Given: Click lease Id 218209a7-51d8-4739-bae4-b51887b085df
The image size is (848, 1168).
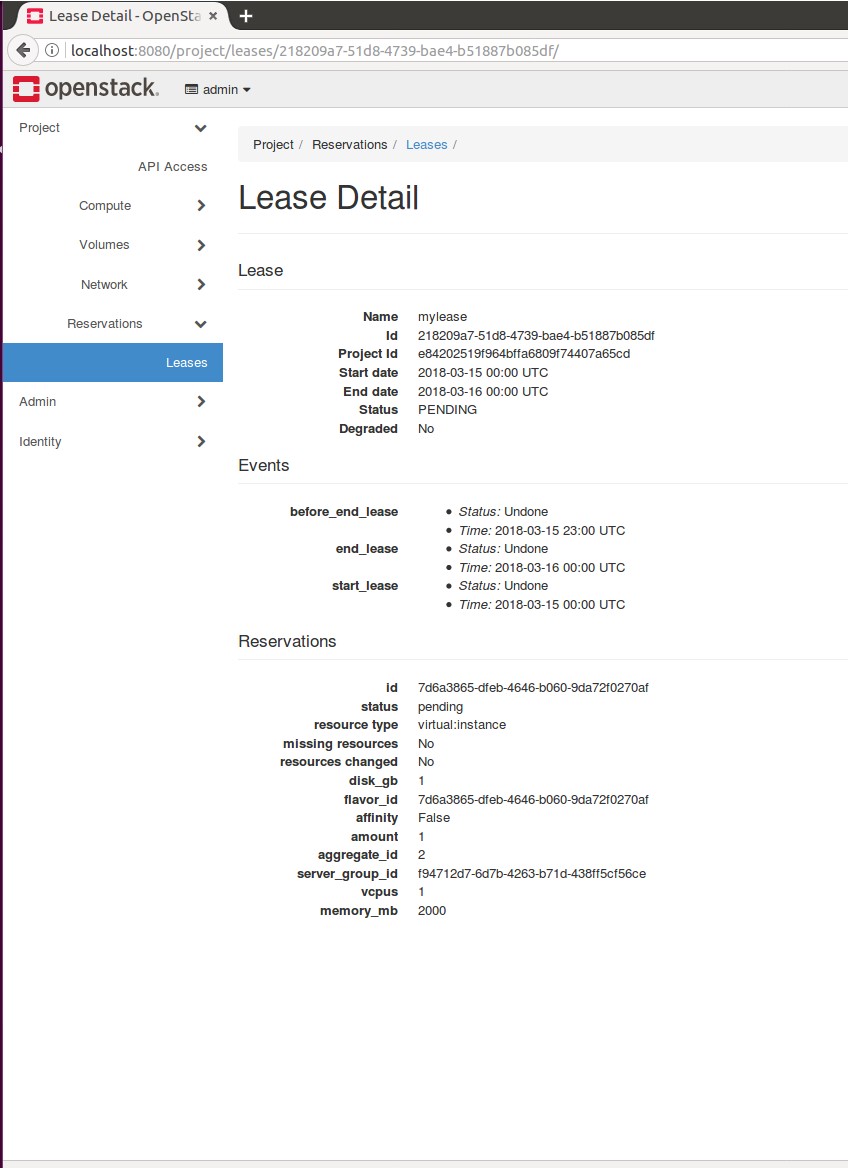Looking at the screenshot, I should (536, 335).
